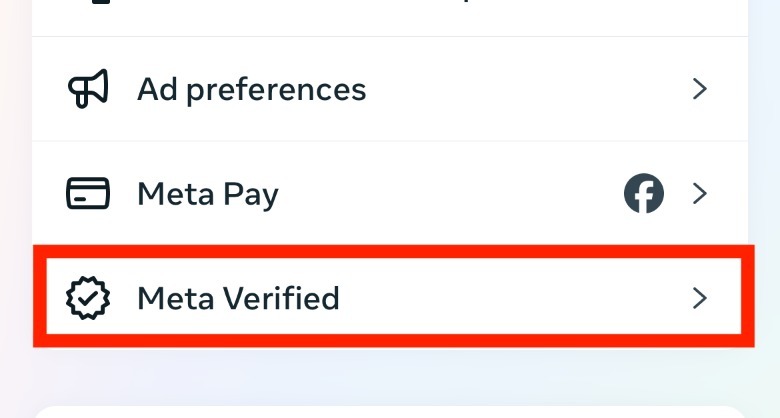This screenshot has height=418, width=780.
Task: Tap the white card at the bottom edge
Action: tap(390, 412)
